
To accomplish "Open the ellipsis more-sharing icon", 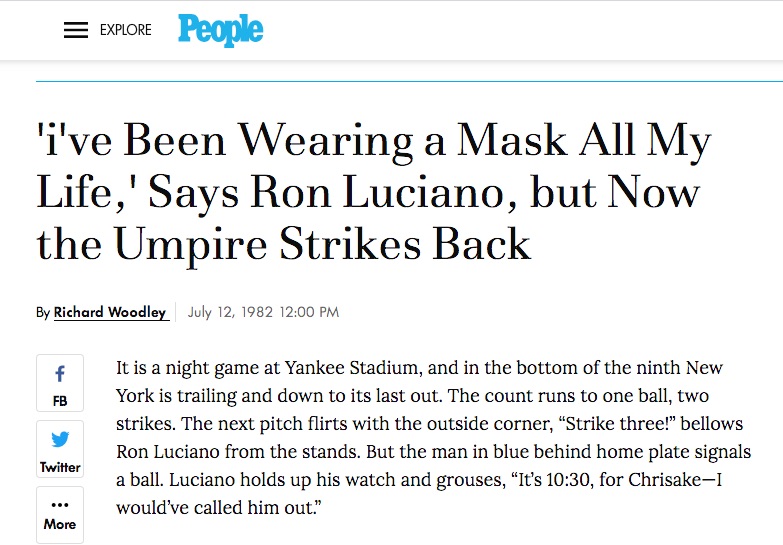I will tap(60, 505).
